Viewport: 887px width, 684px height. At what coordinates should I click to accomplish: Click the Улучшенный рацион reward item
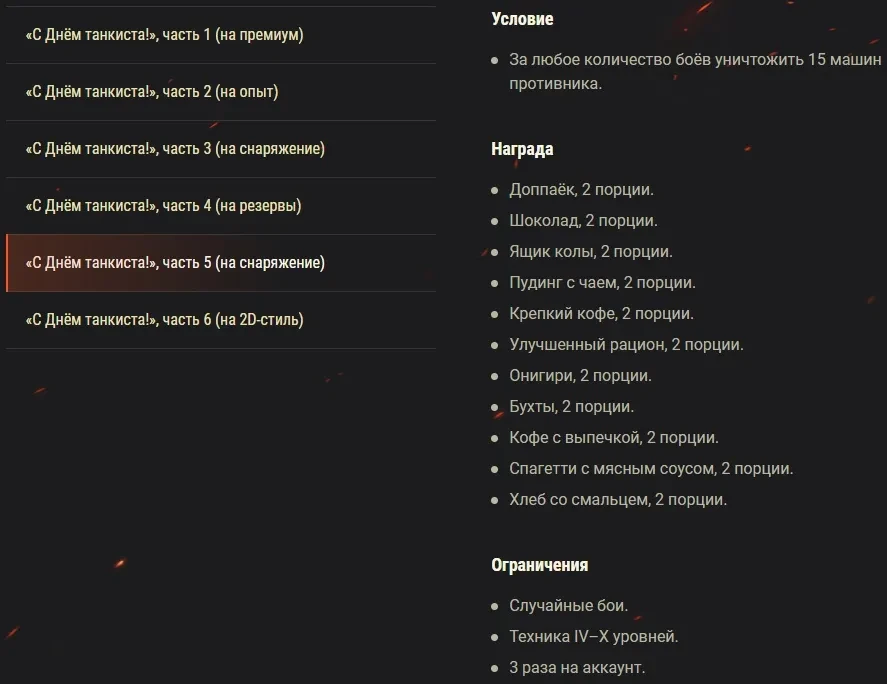pyautogui.click(x=626, y=344)
